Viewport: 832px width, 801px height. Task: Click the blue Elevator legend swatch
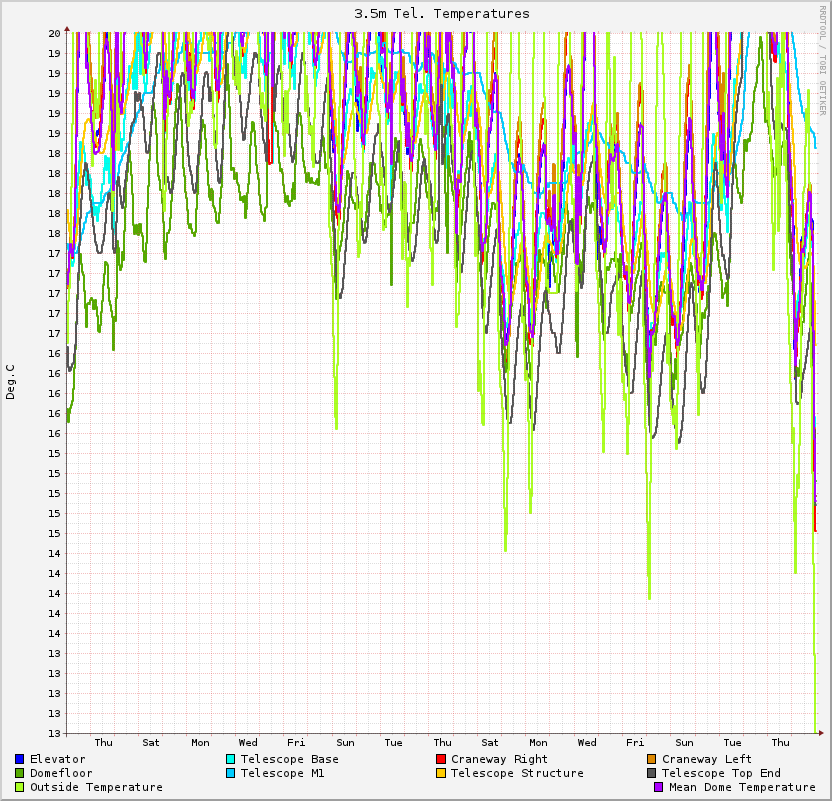[x=20, y=759]
